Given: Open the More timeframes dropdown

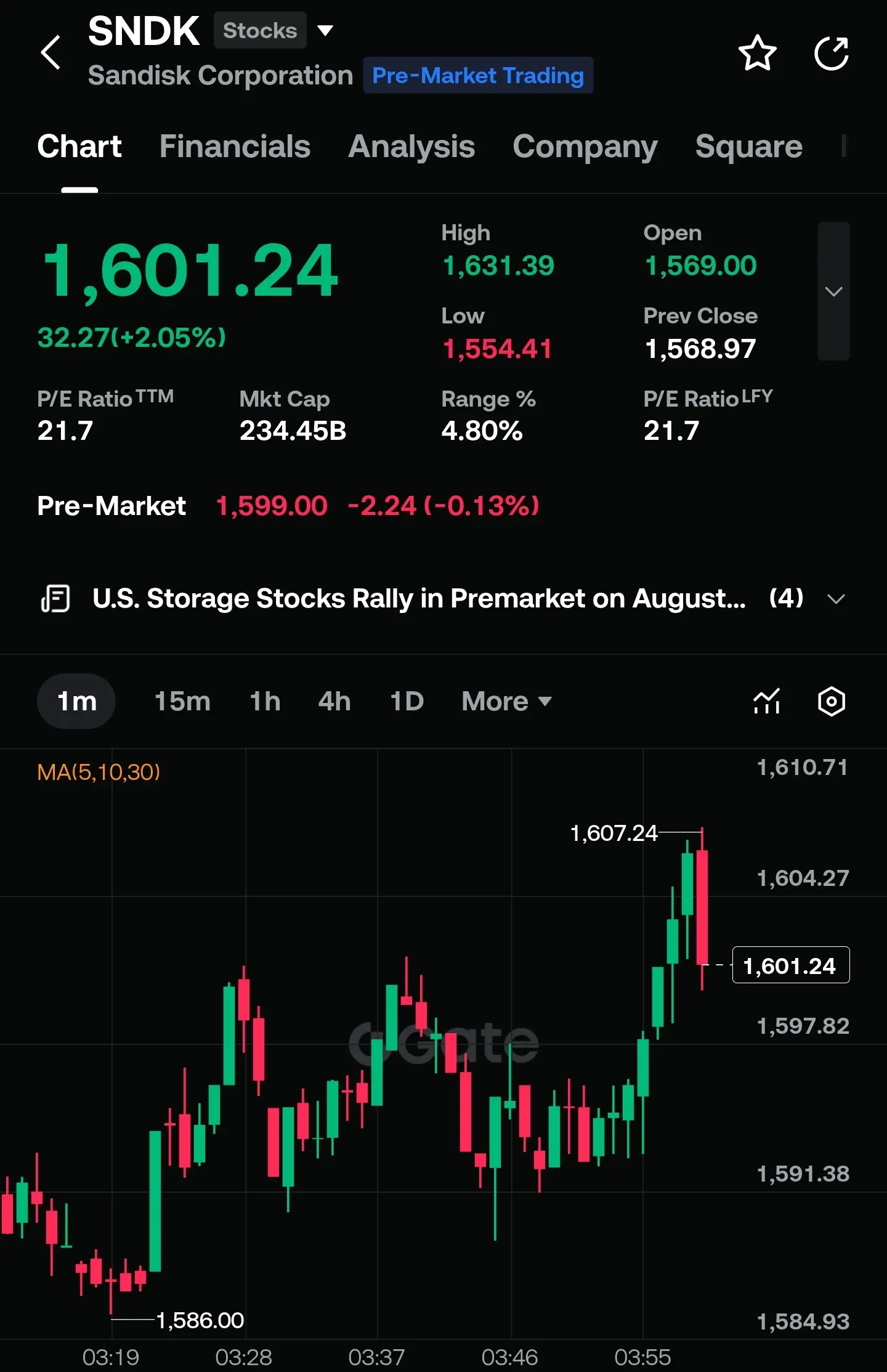Looking at the screenshot, I should pyautogui.click(x=506, y=701).
